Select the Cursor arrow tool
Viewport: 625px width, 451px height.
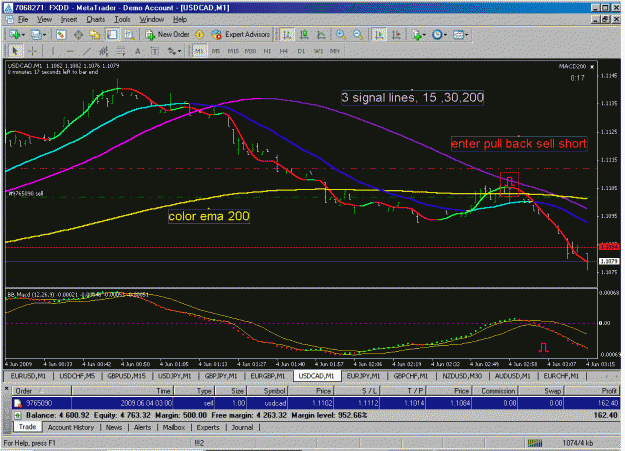15,51
